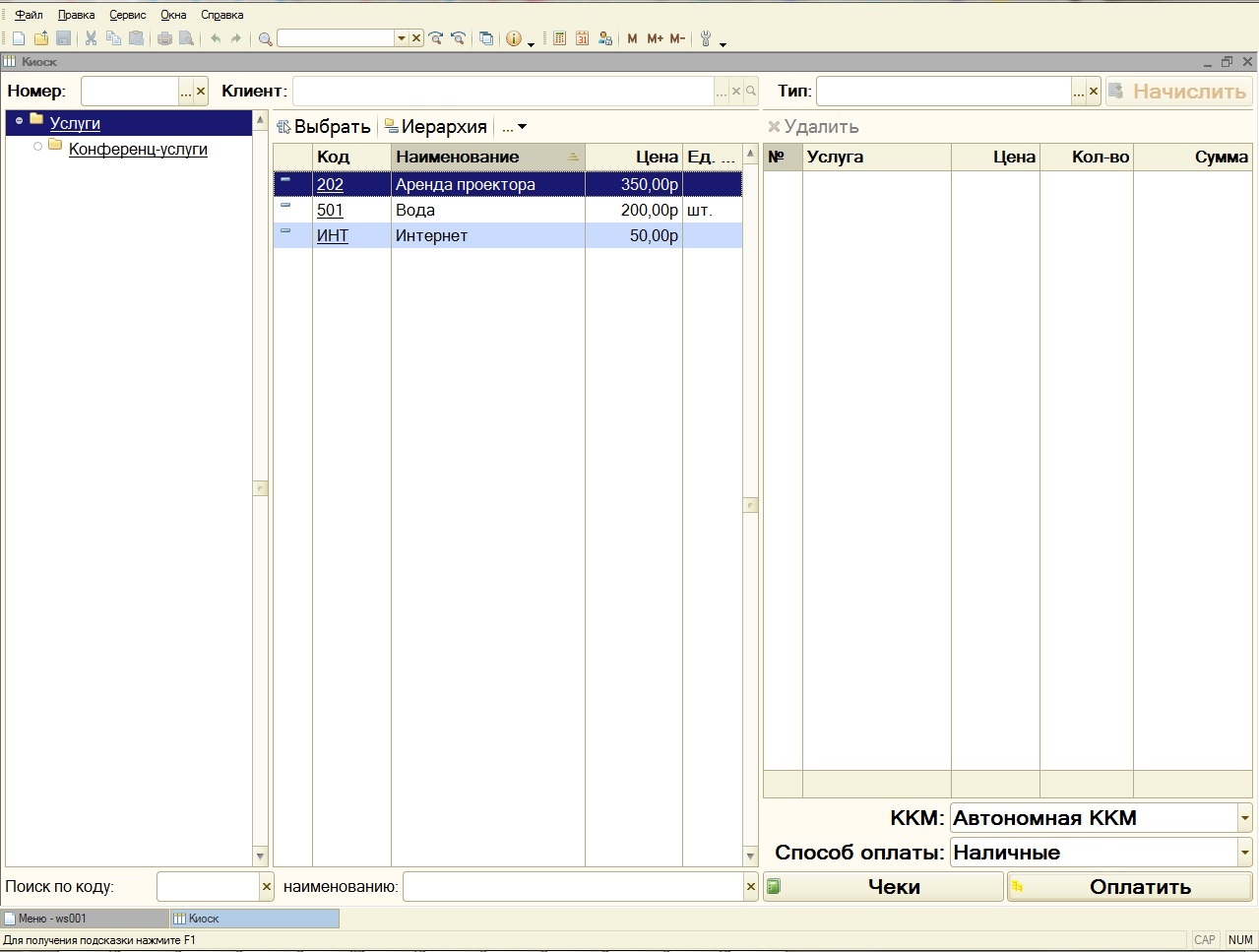The image size is (1259, 952).
Task: Sort by the Наименование column header
Action: click(487, 157)
